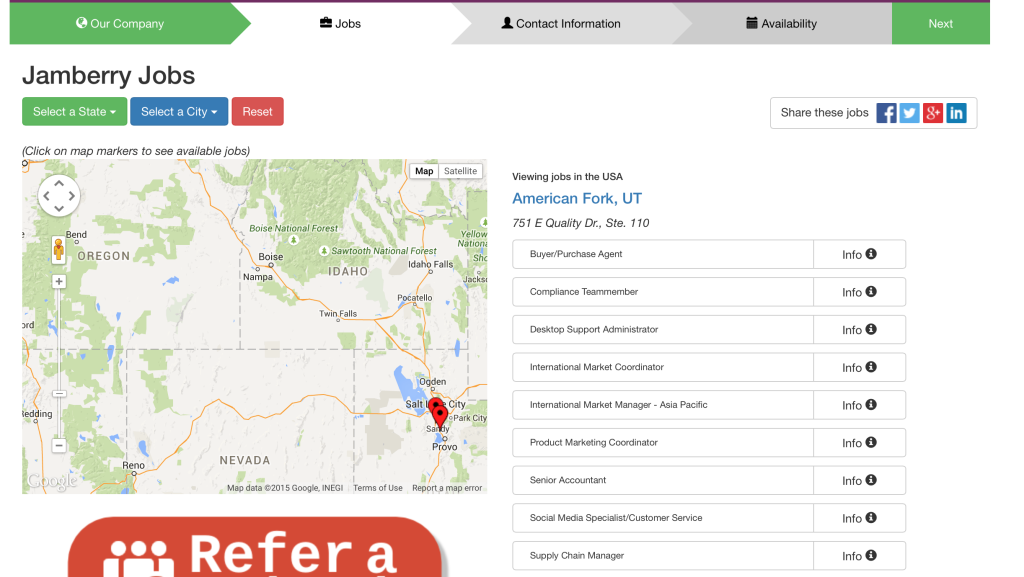Image resolution: width=1024 pixels, height=577 pixels.
Task: Open American Fork, UT link
Action: click(577, 198)
